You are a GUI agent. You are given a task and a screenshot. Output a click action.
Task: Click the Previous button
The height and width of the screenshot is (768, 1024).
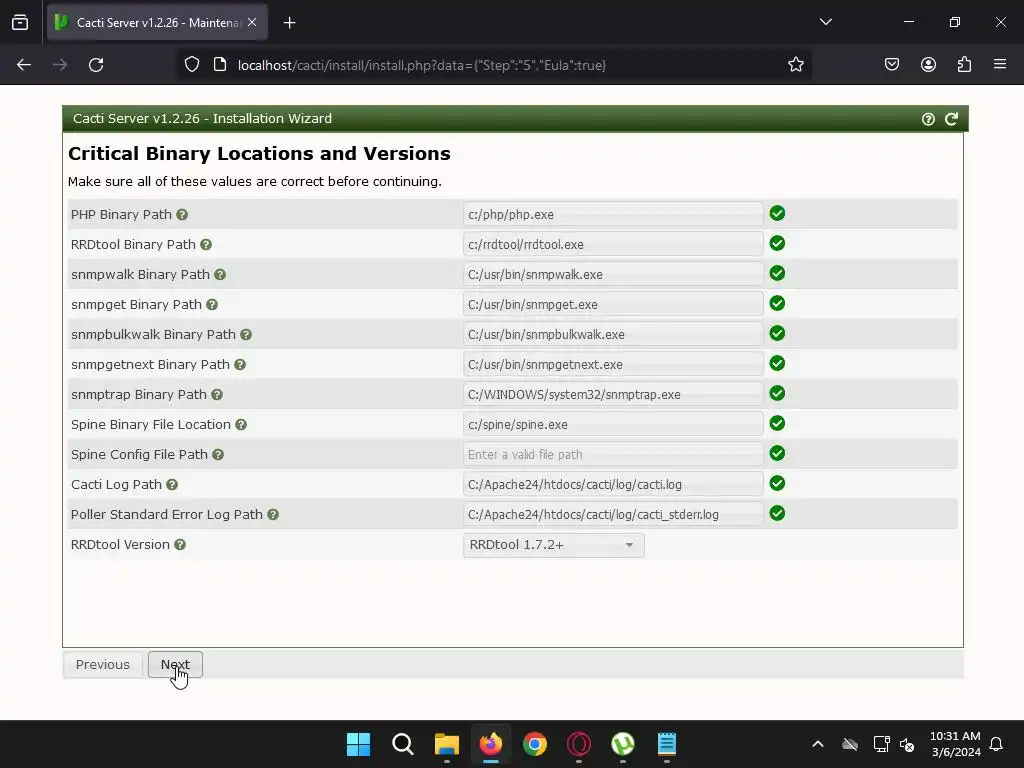(103, 665)
